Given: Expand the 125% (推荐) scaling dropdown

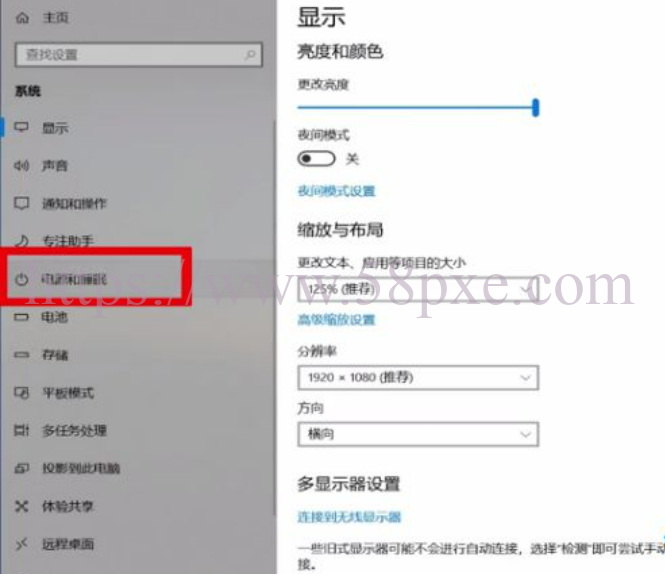Looking at the screenshot, I should [418, 289].
